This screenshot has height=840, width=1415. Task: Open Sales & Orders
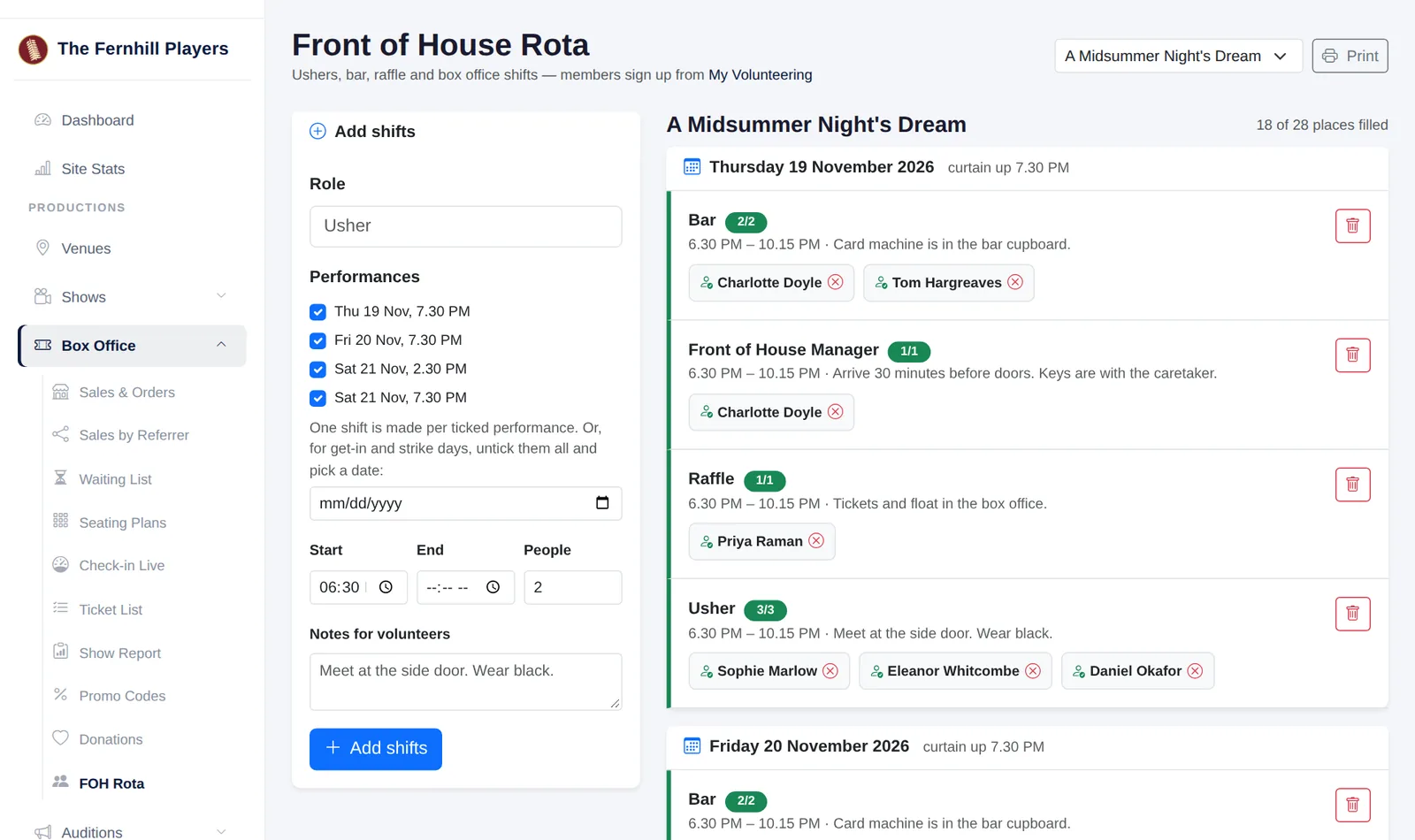[126, 393]
